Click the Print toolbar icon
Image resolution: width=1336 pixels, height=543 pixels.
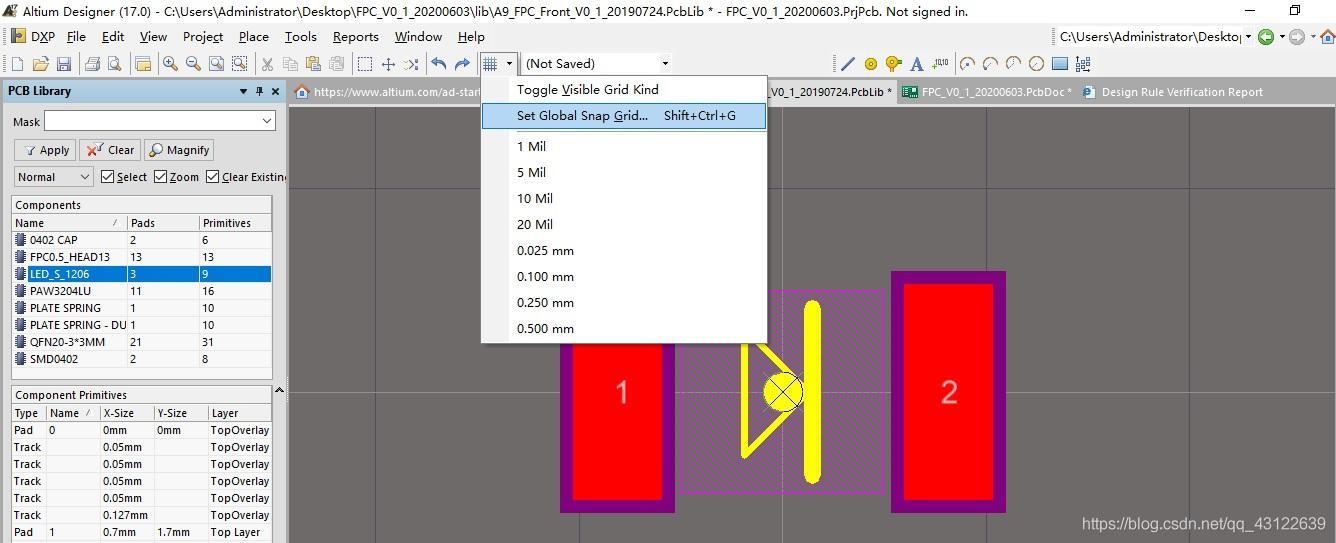click(x=92, y=64)
